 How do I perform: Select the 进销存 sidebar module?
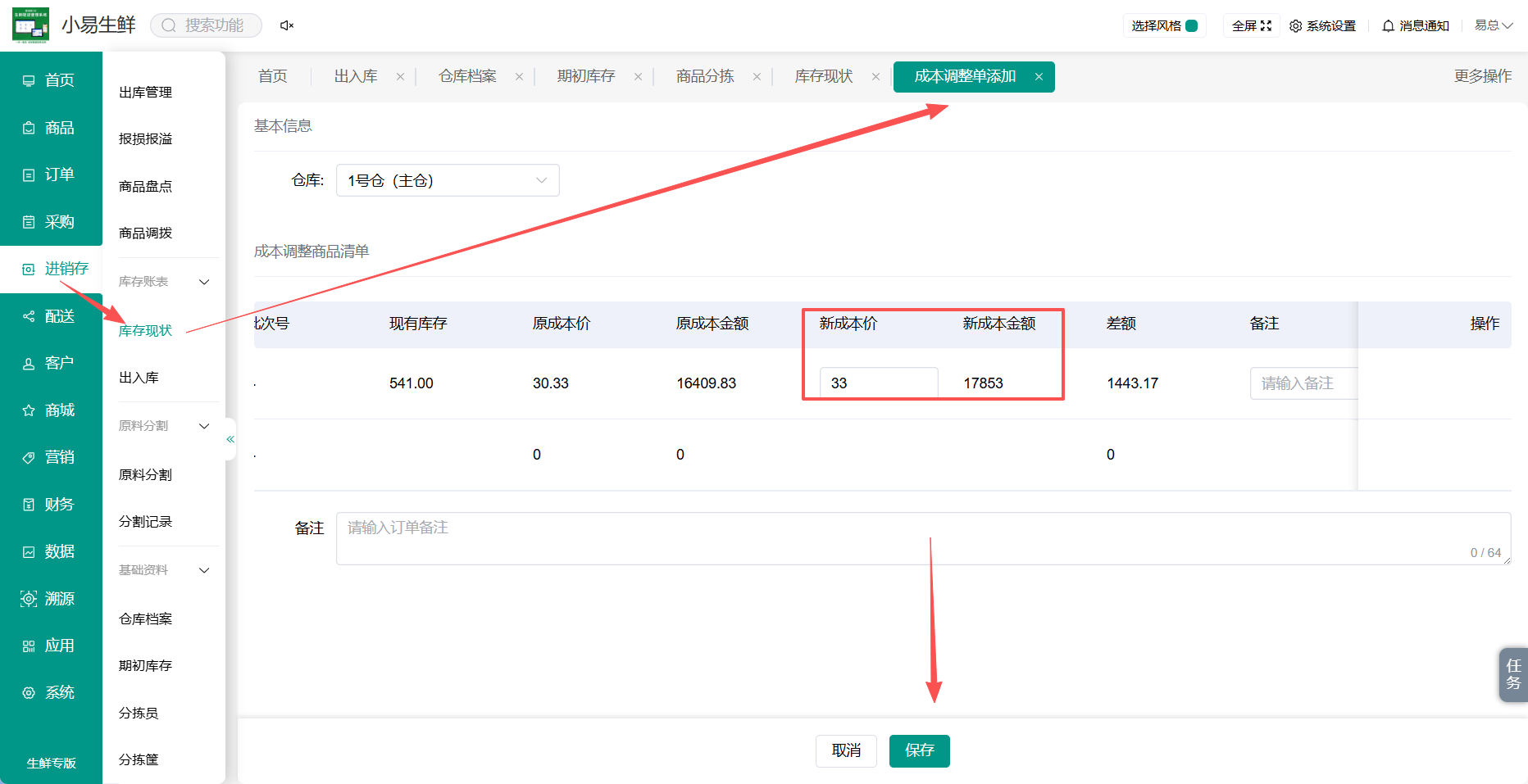[x=51, y=269]
